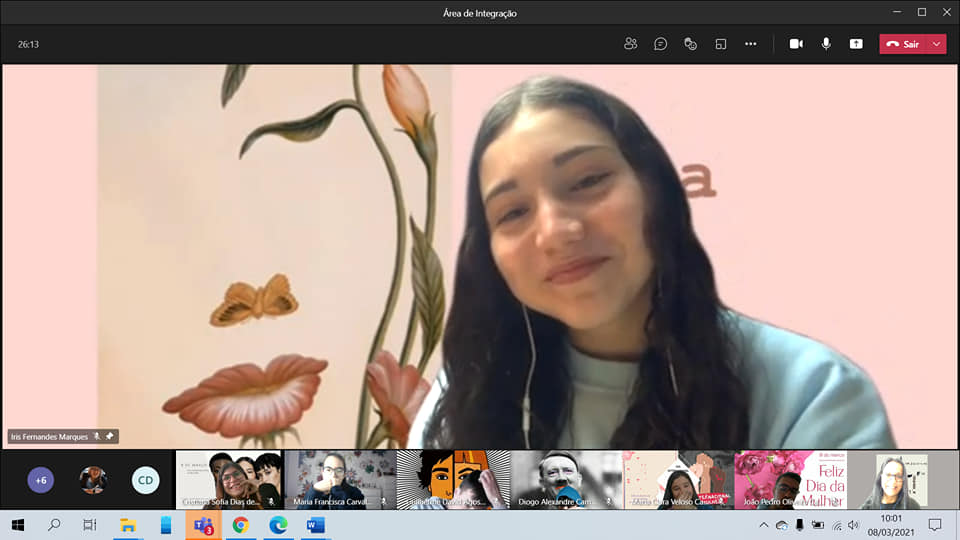The image size is (960, 540).
Task: Show the +6 additional participants
Action: (41, 481)
